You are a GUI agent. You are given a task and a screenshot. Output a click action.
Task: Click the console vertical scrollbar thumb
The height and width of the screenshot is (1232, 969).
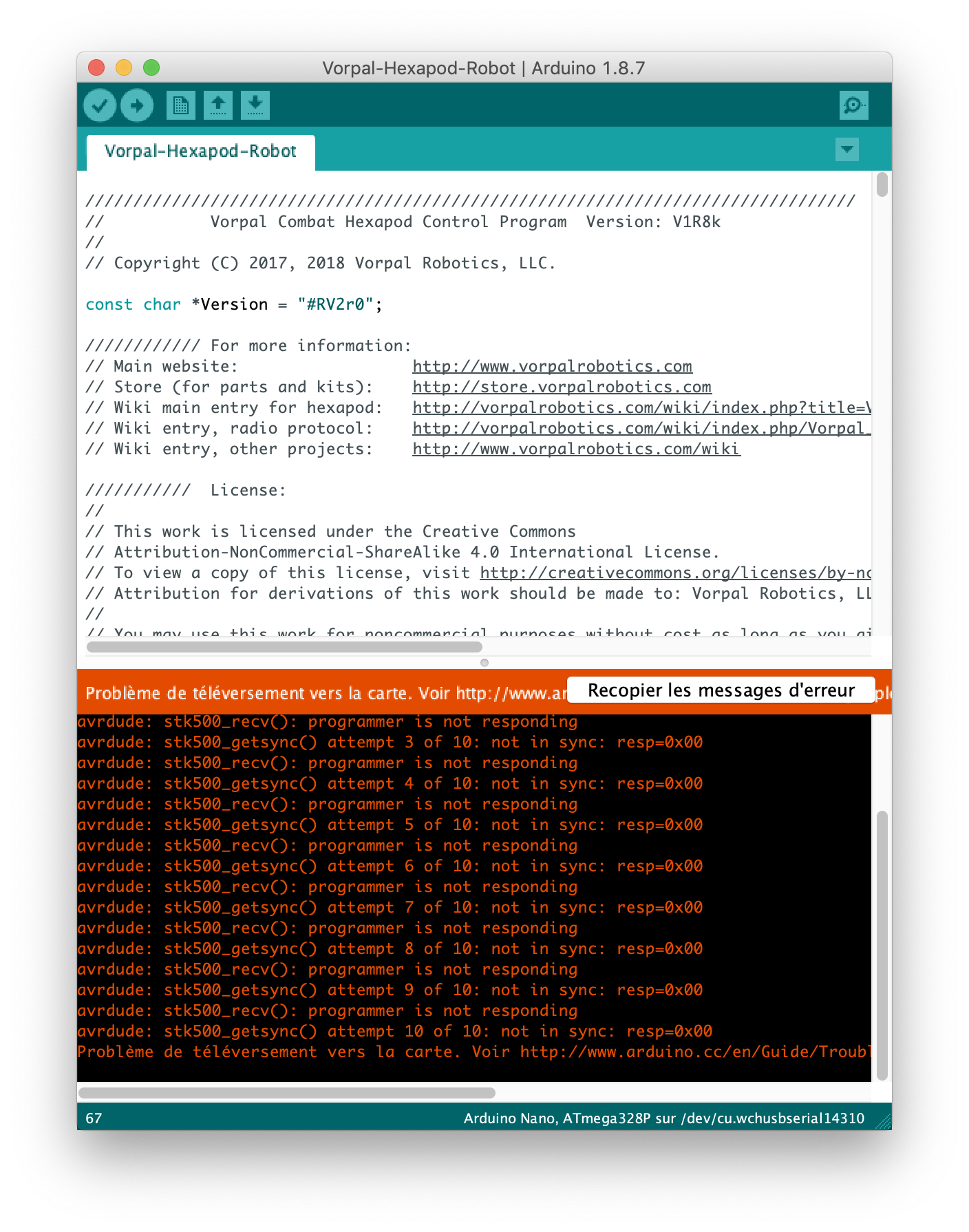pyautogui.click(x=882, y=946)
